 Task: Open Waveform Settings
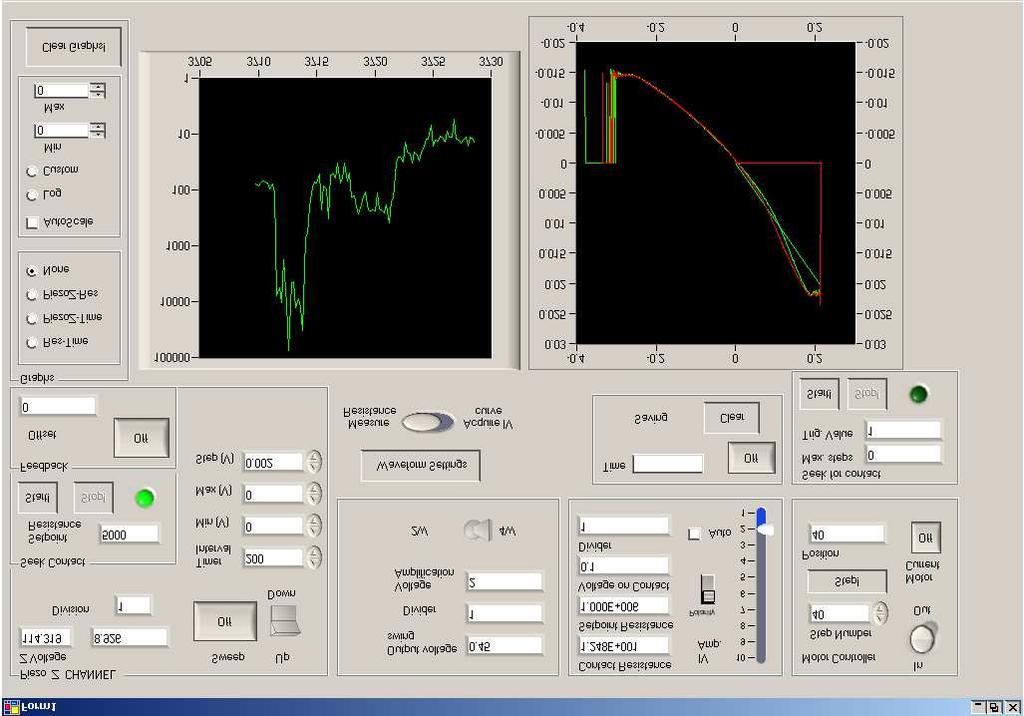[421, 466]
